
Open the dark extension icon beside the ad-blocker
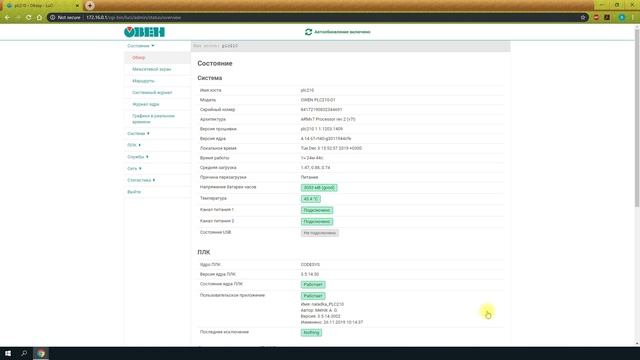pos(607,18)
